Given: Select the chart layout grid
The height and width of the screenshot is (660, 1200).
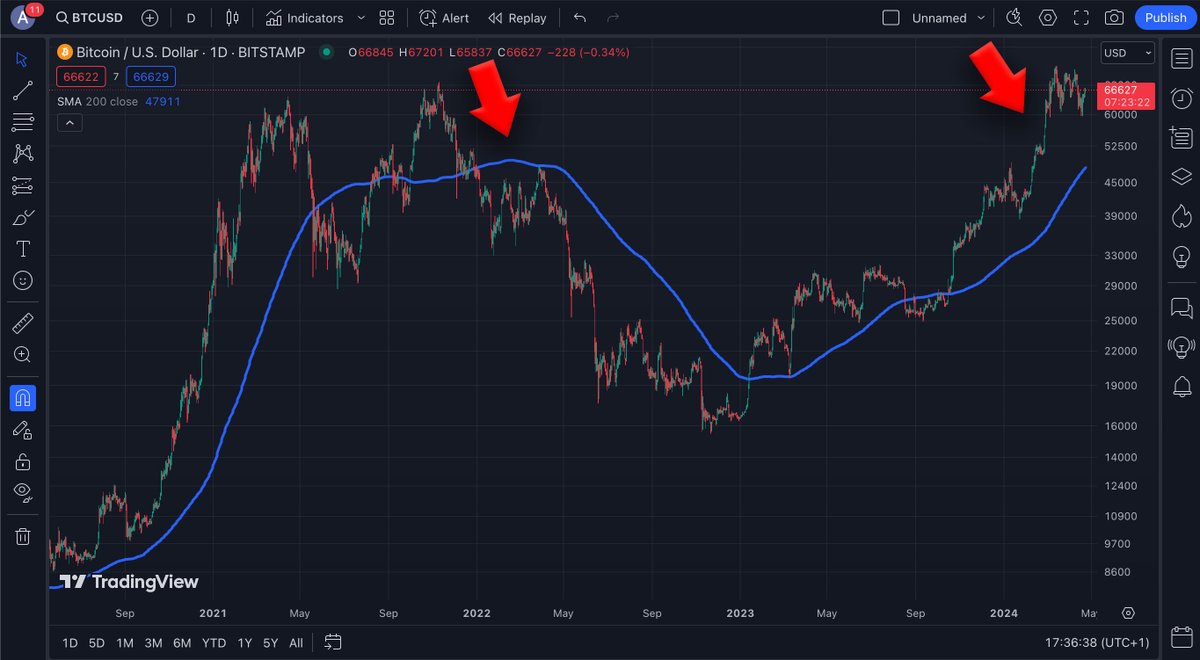Looking at the screenshot, I should 892,18.
